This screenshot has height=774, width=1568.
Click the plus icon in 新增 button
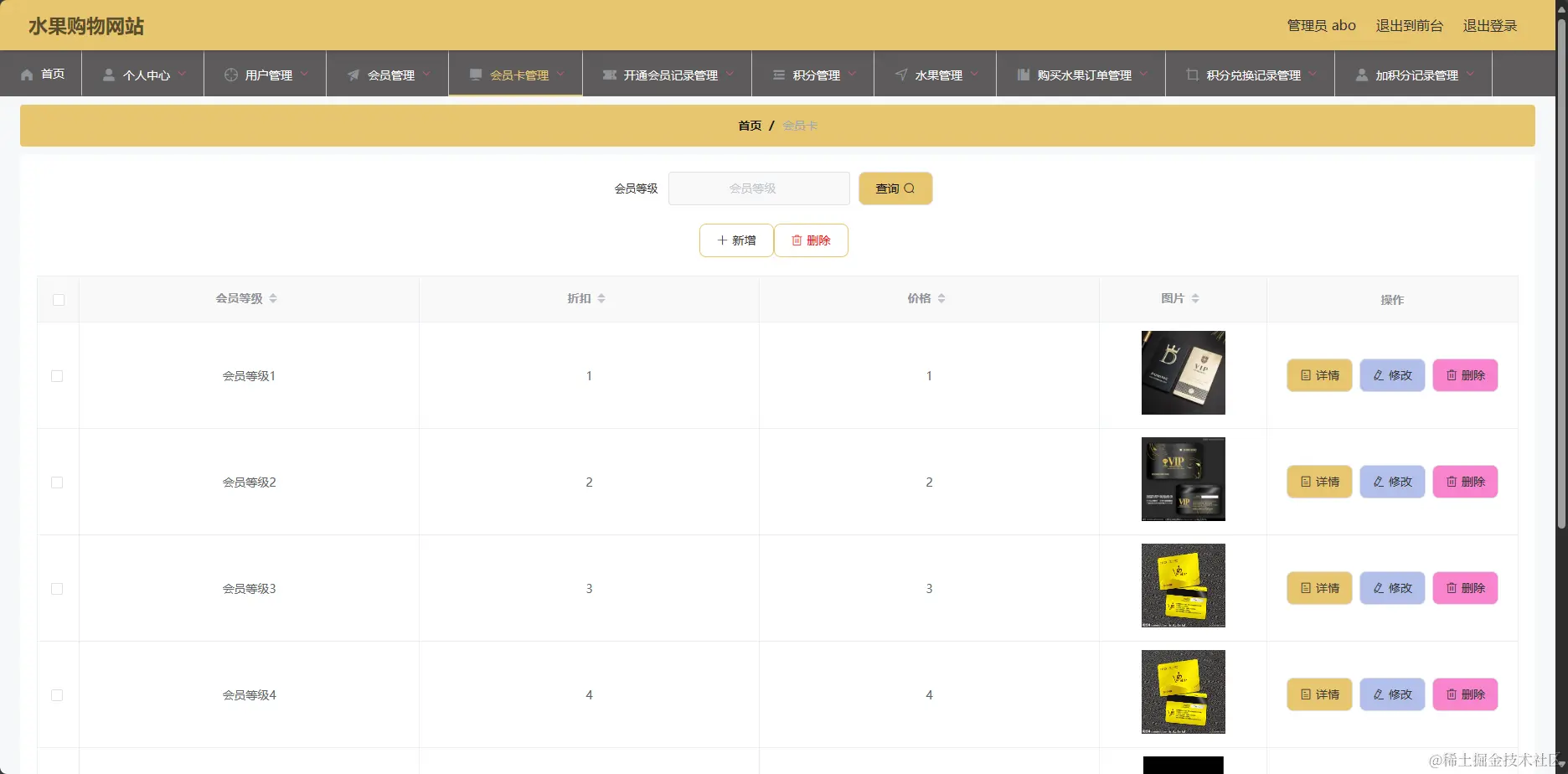[722, 240]
